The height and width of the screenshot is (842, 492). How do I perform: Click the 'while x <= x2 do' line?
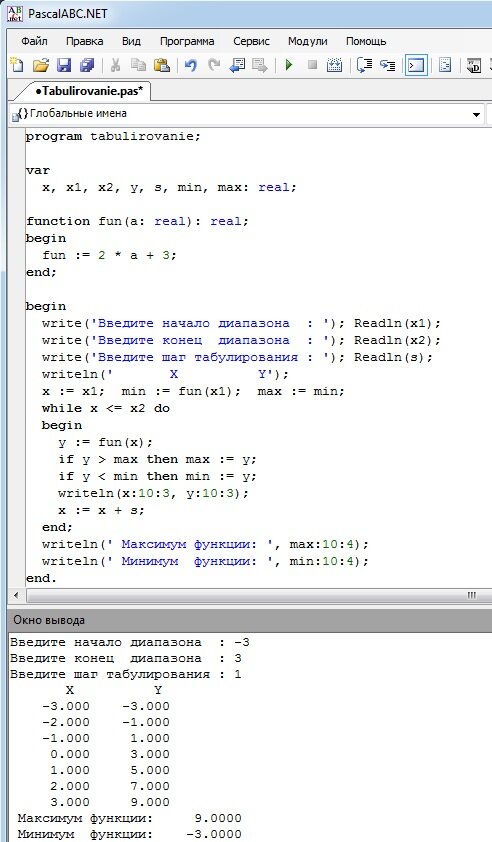[106, 409]
